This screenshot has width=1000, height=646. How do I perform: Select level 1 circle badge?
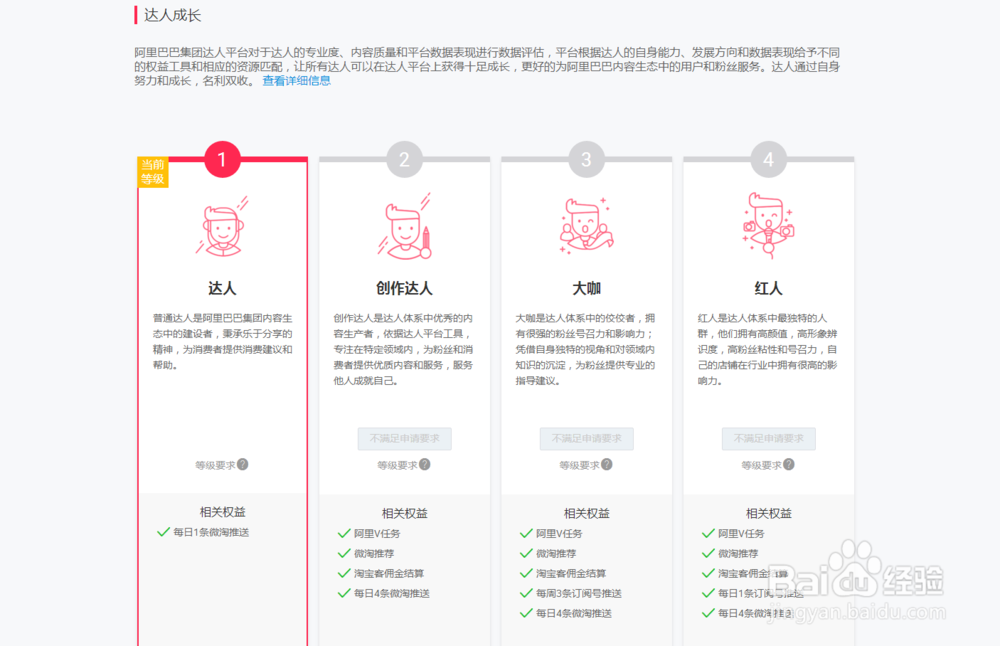coord(222,159)
